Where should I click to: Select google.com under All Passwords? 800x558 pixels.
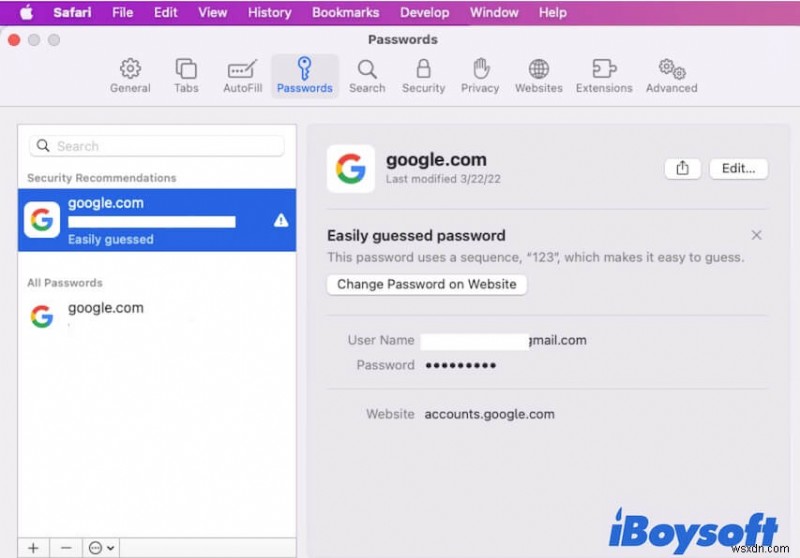point(157,316)
